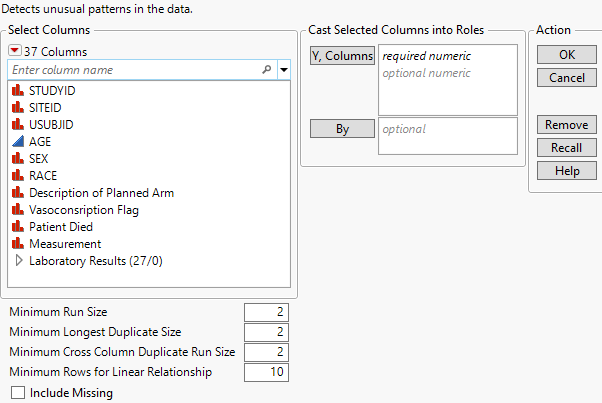Click the nominal icon beside Patient Died

[18, 226]
